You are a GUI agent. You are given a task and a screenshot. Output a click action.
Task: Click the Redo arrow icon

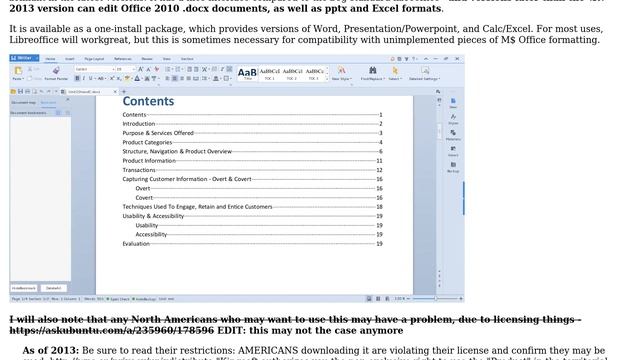(x=49, y=92)
